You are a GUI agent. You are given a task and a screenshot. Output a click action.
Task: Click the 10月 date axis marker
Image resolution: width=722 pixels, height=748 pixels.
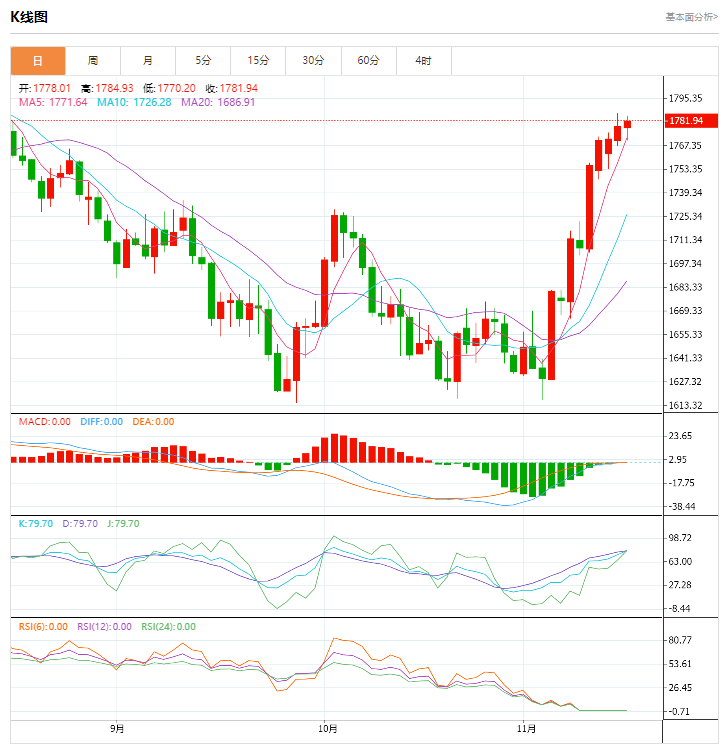coord(327,729)
